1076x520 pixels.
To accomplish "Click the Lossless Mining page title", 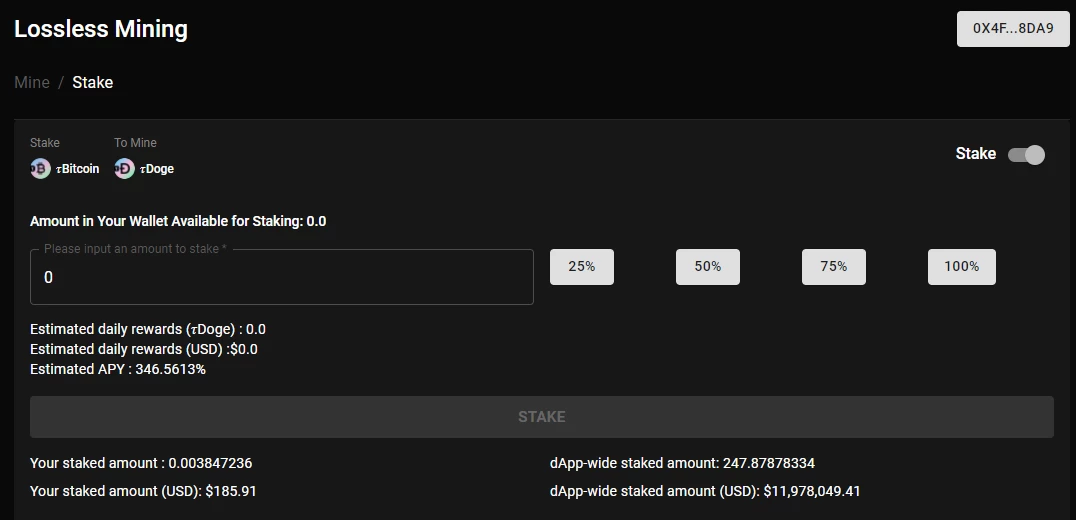I will 101,29.
